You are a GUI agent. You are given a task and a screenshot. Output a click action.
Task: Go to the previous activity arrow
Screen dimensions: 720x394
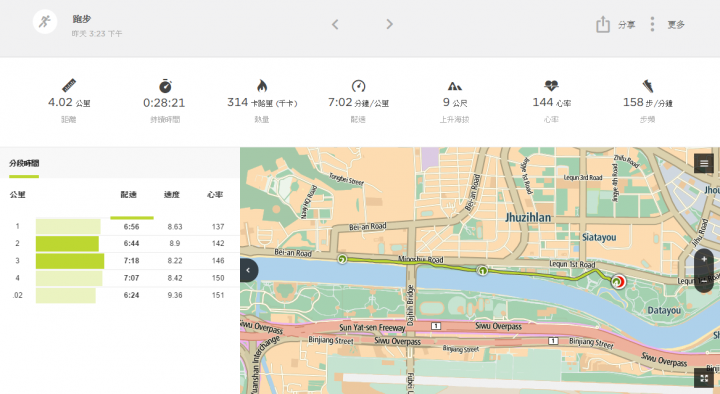[335, 24]
